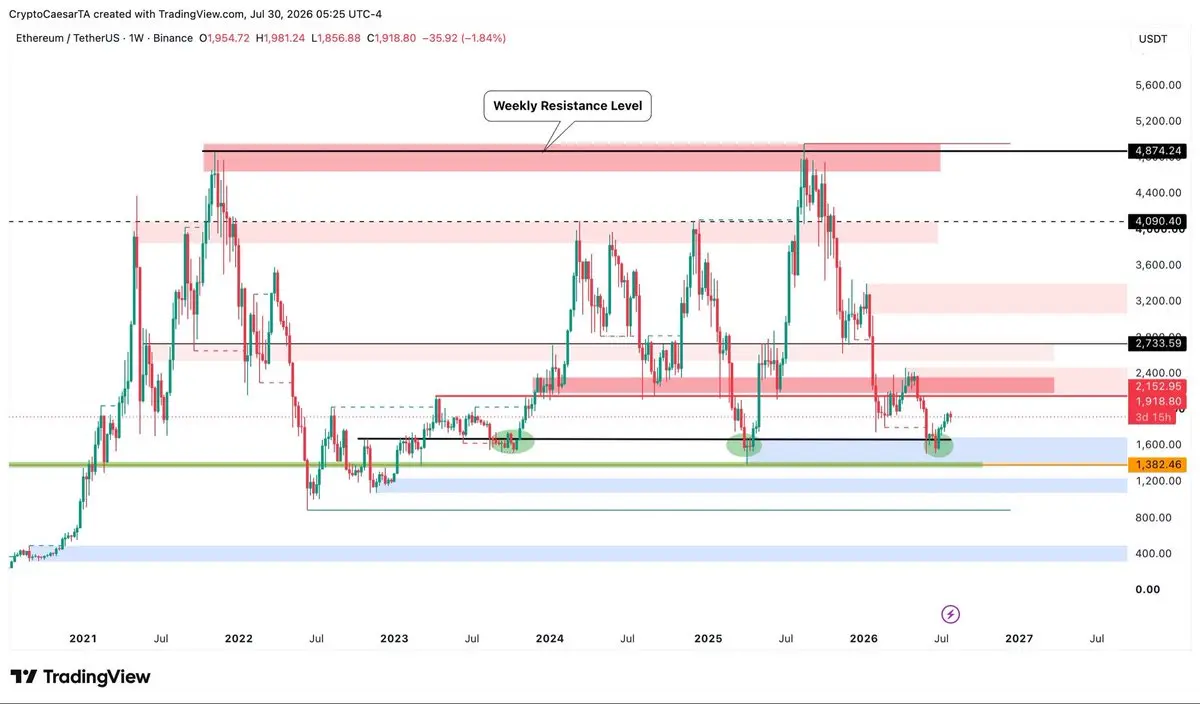Click the 2026 time axis label

[x=863, y=638]
